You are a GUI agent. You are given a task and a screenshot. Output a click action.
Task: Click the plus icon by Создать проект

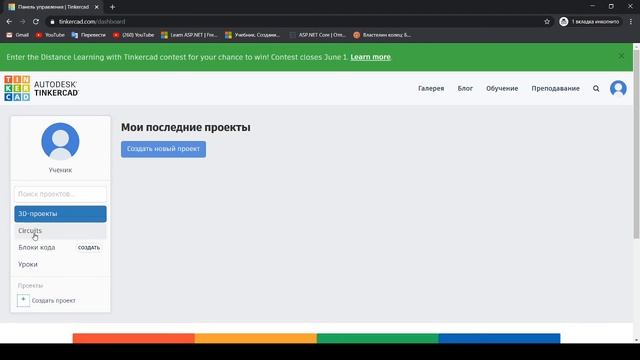pos(23,300)
